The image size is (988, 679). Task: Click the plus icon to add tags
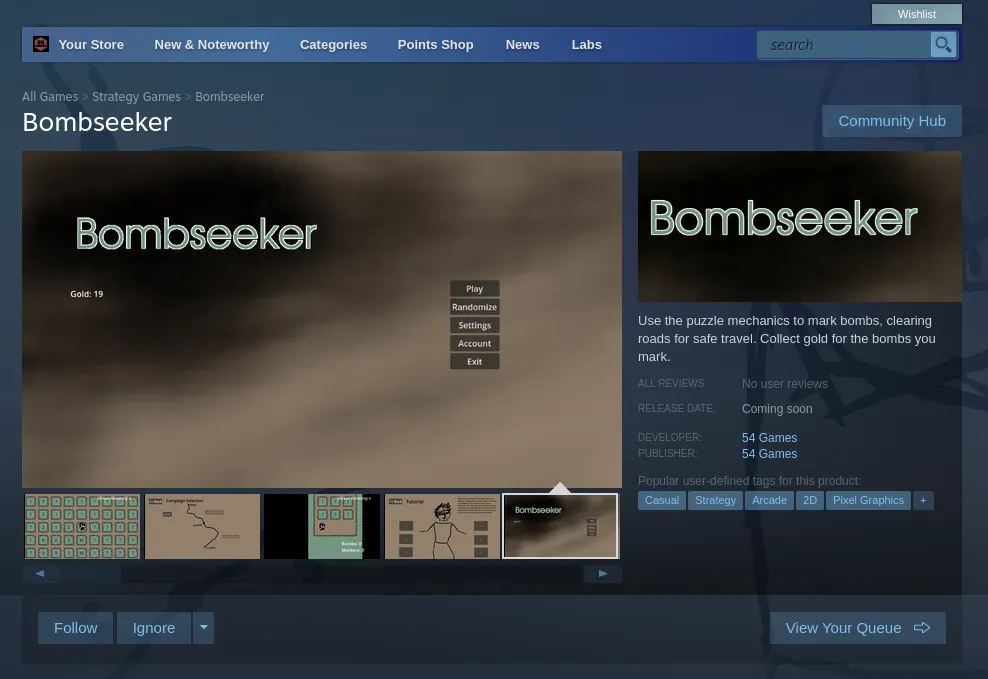923,501
